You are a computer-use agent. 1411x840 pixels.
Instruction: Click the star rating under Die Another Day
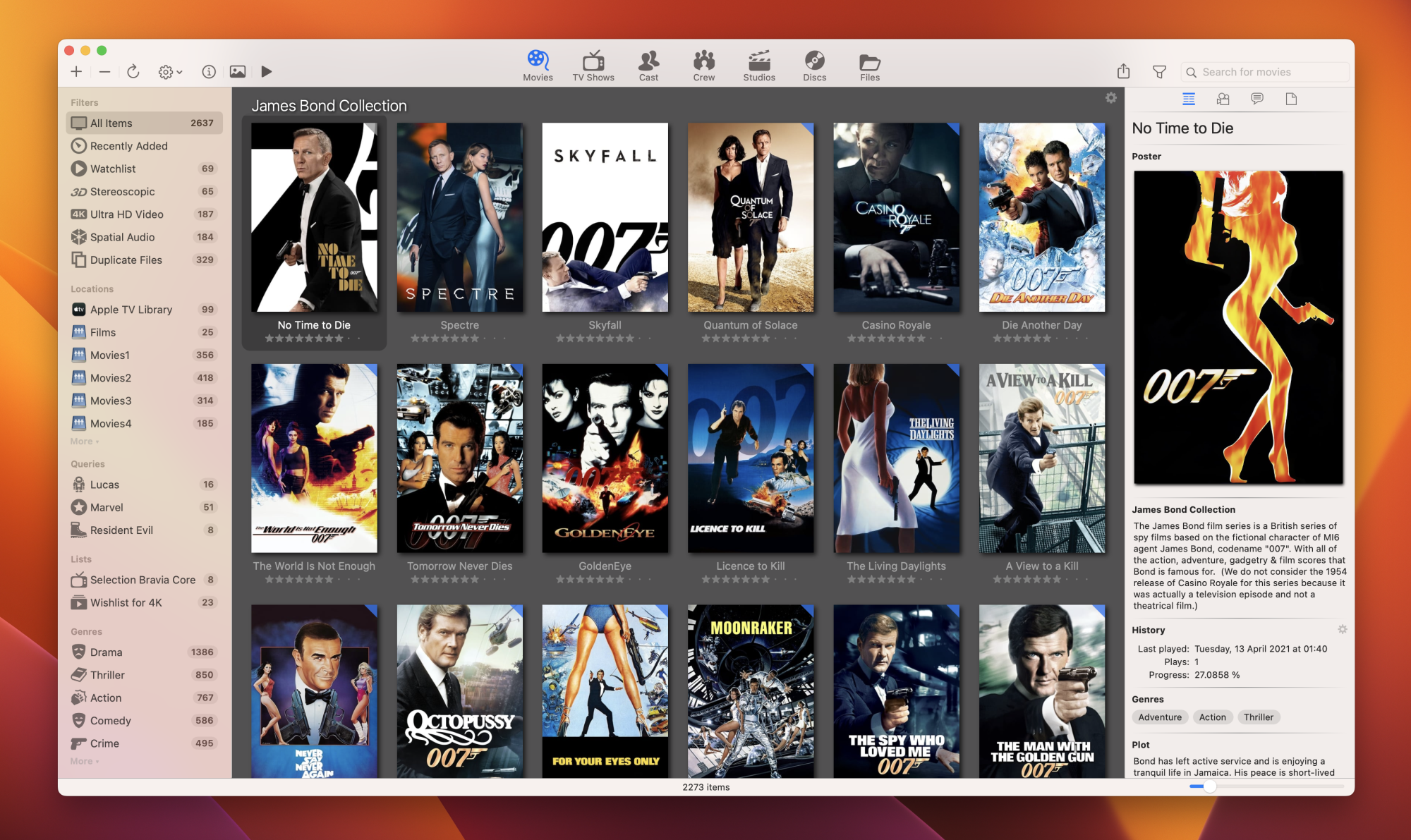click(x=1041, y=339)
